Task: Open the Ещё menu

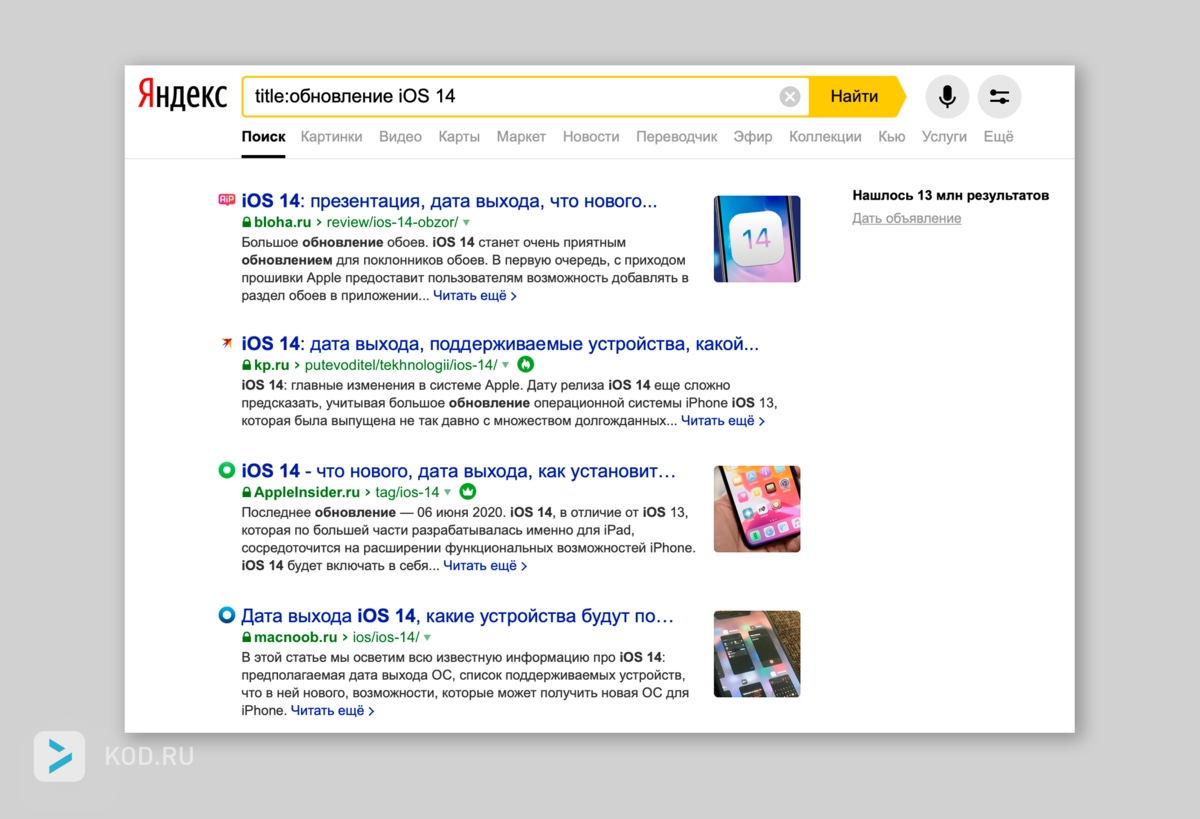Action: (998, 137)
